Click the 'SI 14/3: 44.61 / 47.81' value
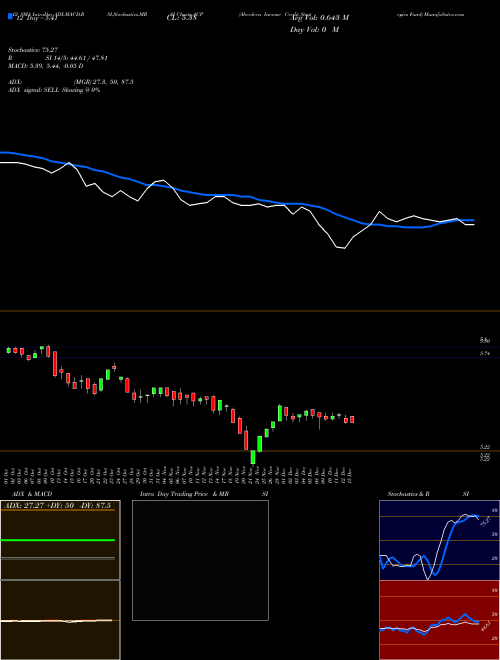Image resolution: width=500 pixels, height=660 pixels. pos(77,58)
